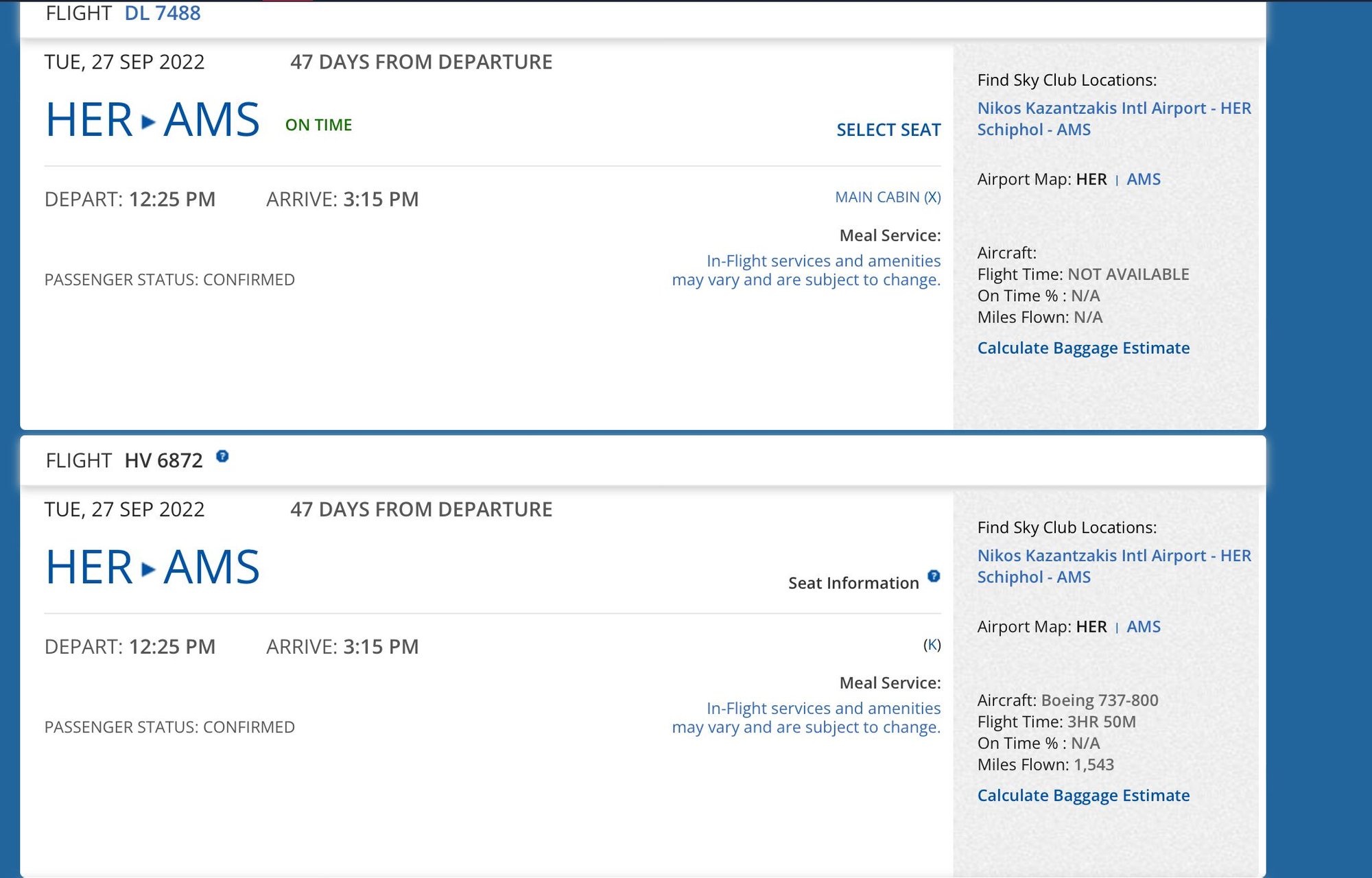Open In-Flight services notice for HV 6872

(x=806, y=717)
